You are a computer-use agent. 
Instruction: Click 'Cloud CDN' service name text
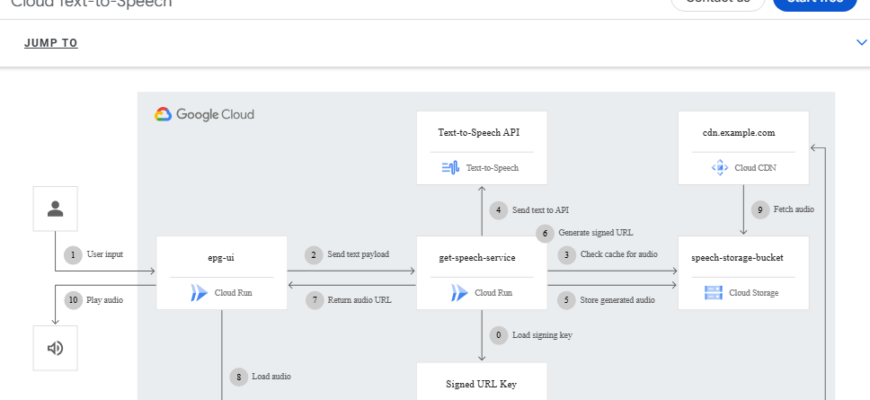coord(755,167)
